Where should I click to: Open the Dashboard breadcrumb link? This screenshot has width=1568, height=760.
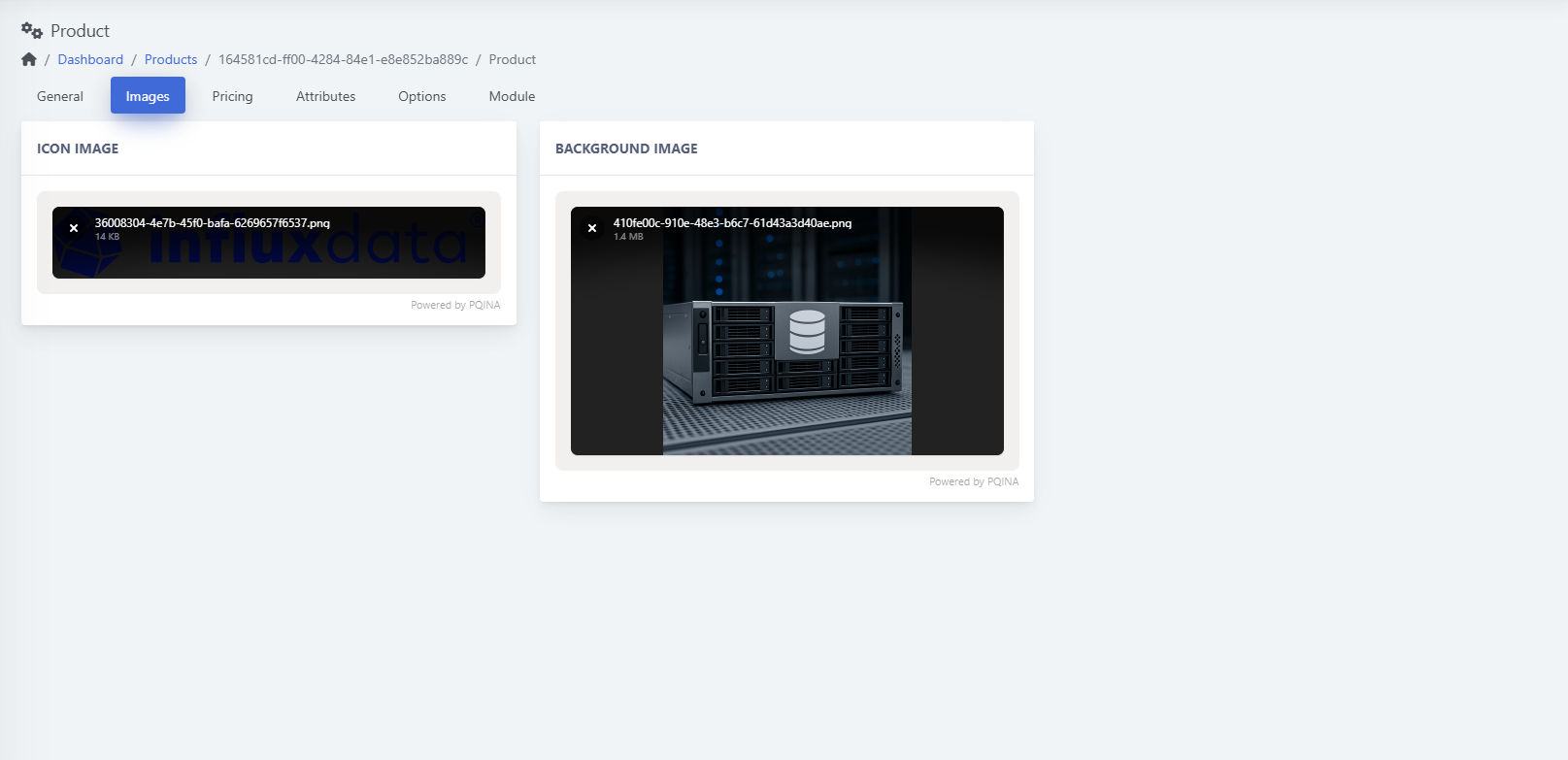pos(90,59)
